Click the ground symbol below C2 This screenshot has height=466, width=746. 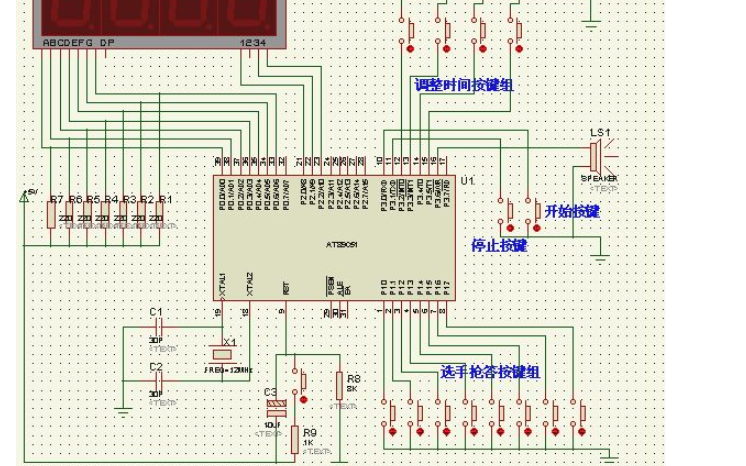[123, 412]
